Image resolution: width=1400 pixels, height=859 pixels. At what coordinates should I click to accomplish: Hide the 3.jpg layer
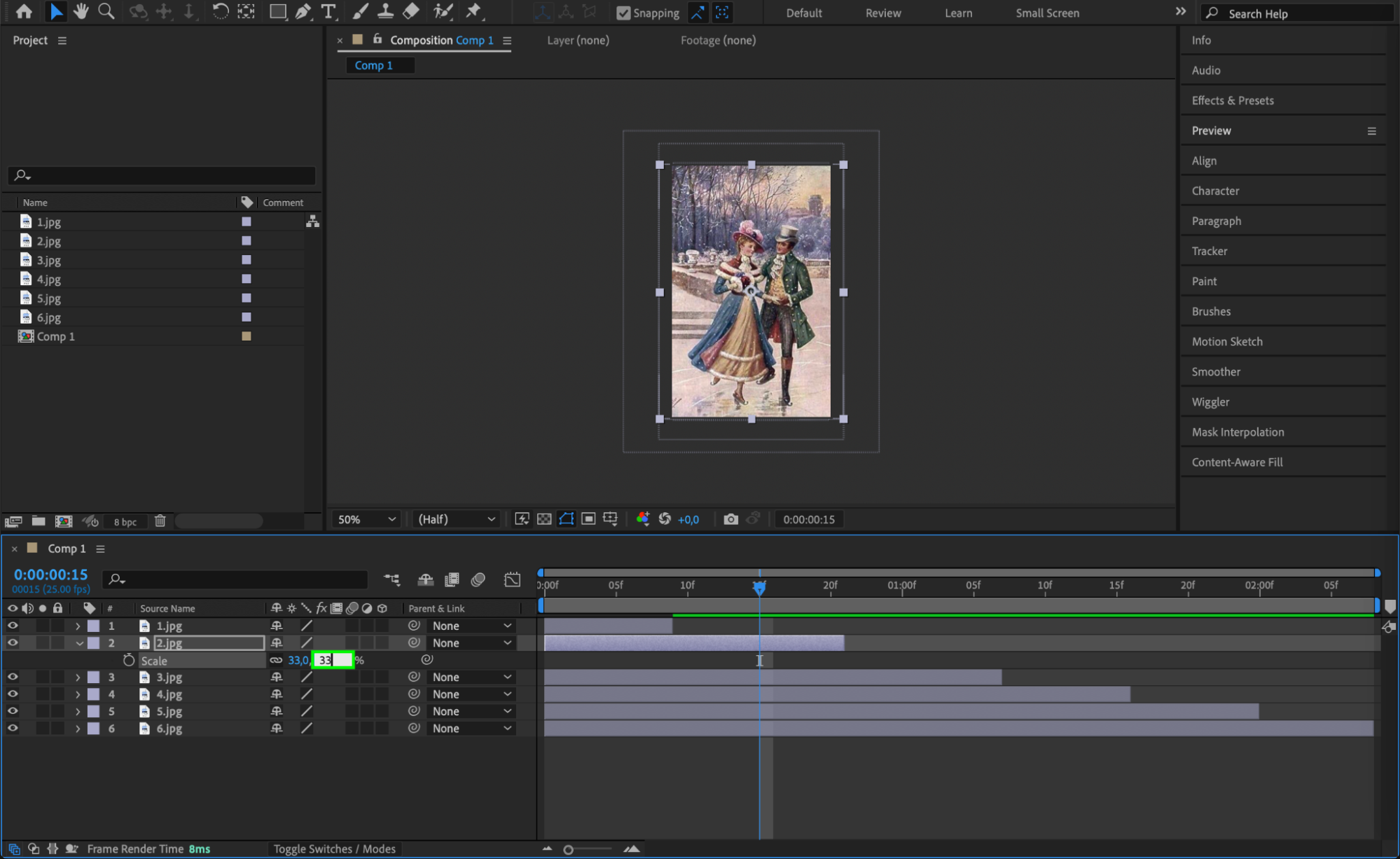(x=13, y=677)
